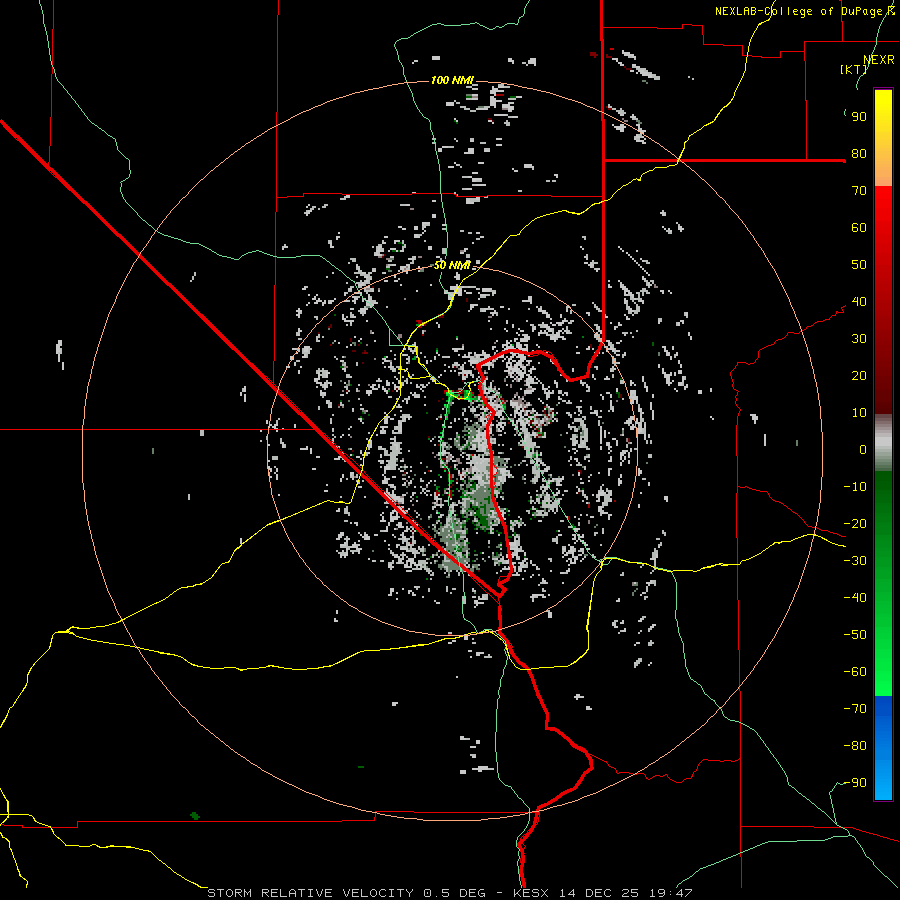This screenshot has width=900, height=900.
Task: Select the "0" velocity scale label
Action: 863,450
